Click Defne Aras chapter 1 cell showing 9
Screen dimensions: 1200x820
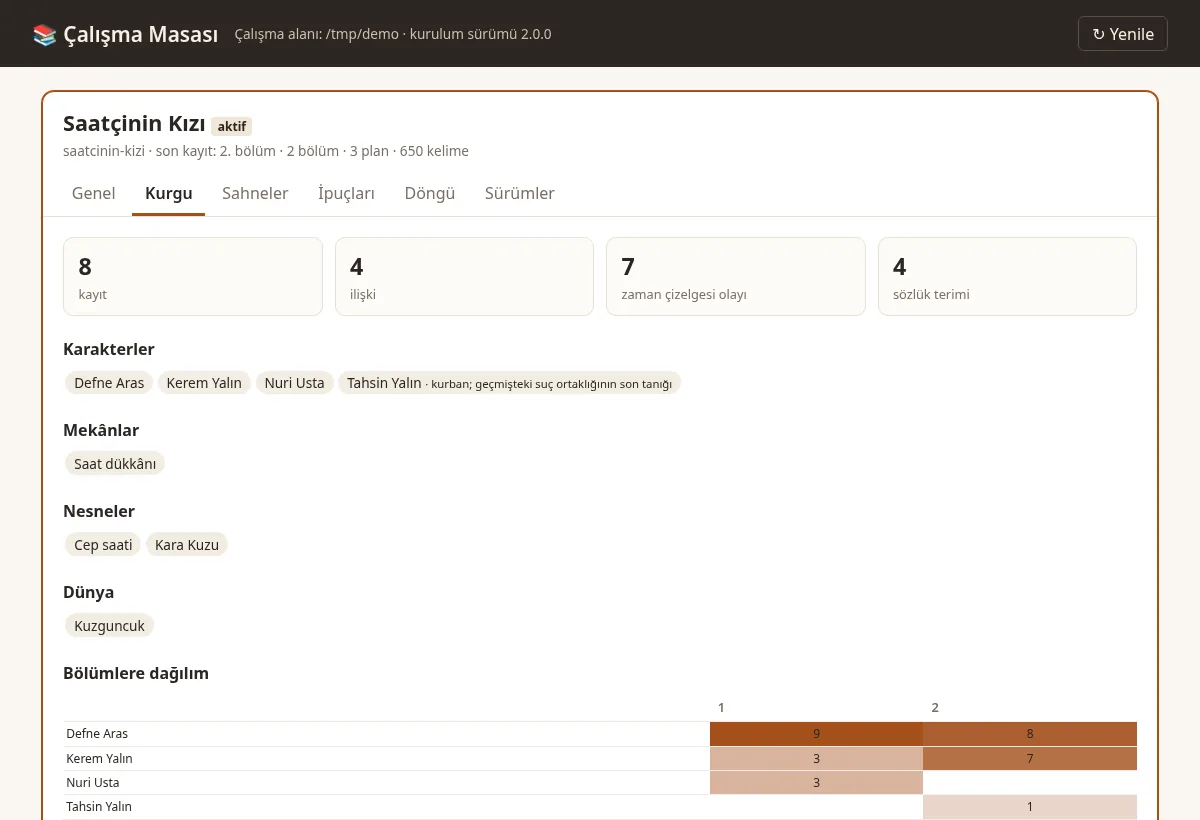tap(816, 734)
